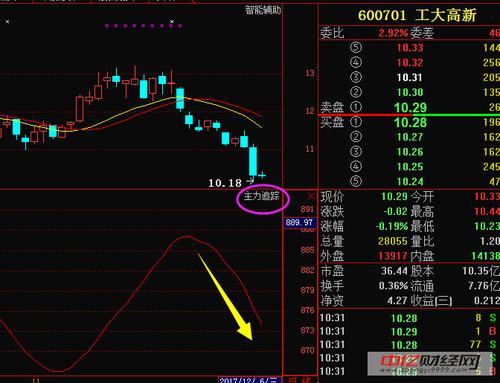500x383 pixels.
Task: Select buy level 5 price 10.24
Action: click(x=410, y=182)
